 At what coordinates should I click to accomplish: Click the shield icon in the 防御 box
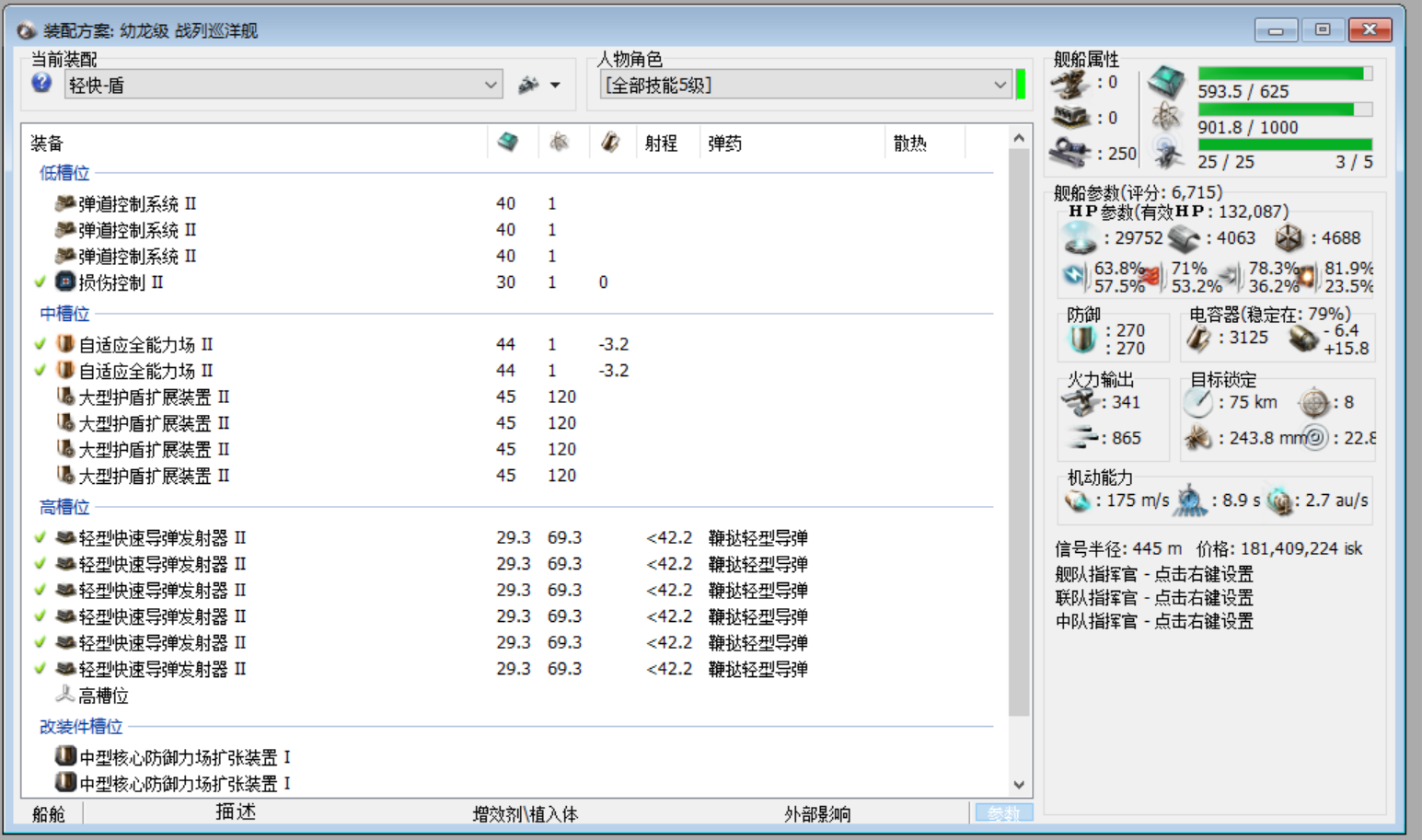click(1082, 339)
